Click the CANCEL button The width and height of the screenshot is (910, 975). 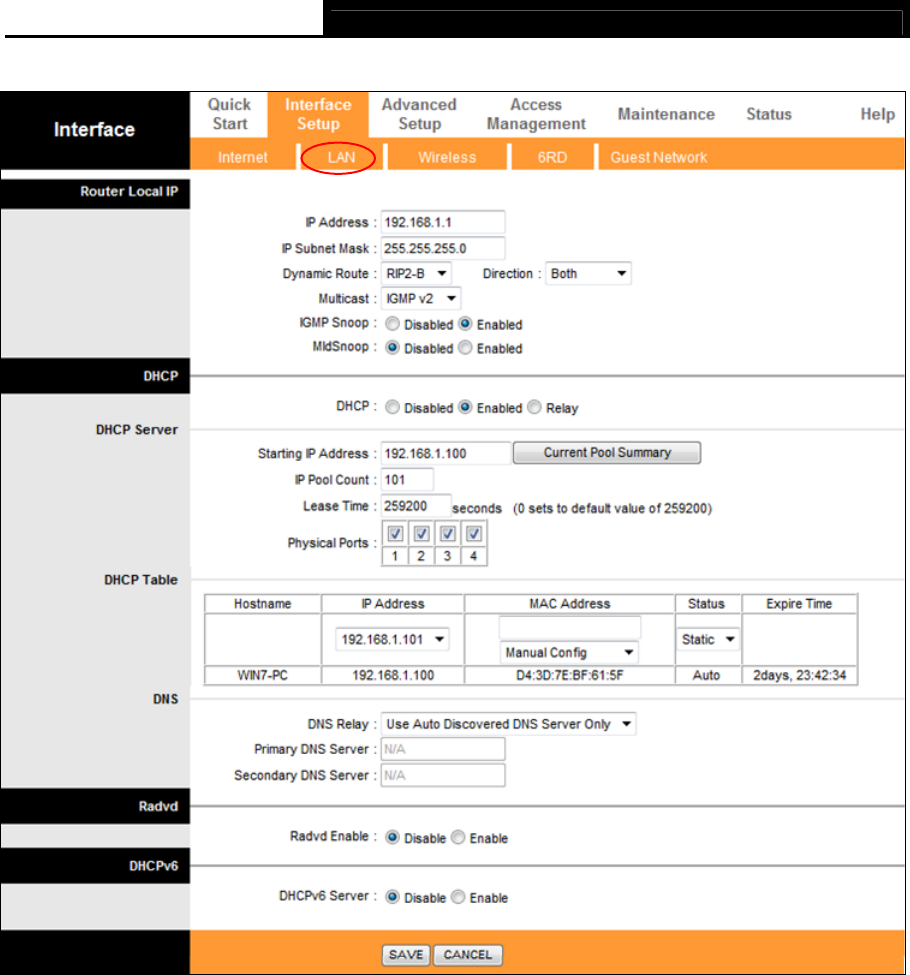(x=468, y=954)
